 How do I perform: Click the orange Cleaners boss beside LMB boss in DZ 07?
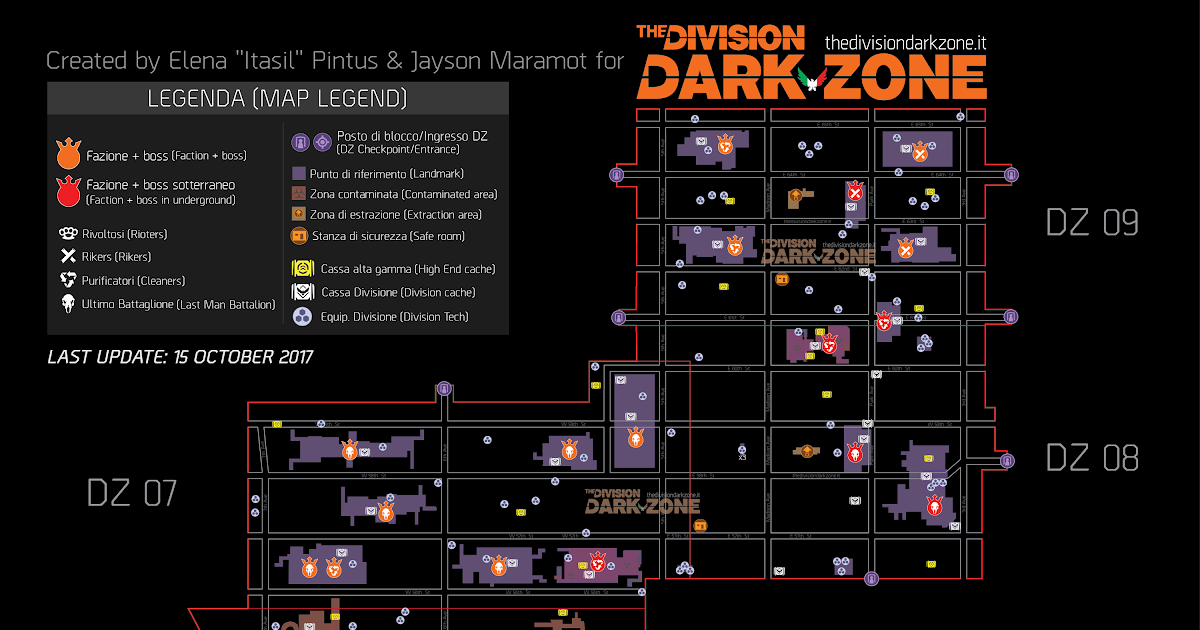coord(334,568)
